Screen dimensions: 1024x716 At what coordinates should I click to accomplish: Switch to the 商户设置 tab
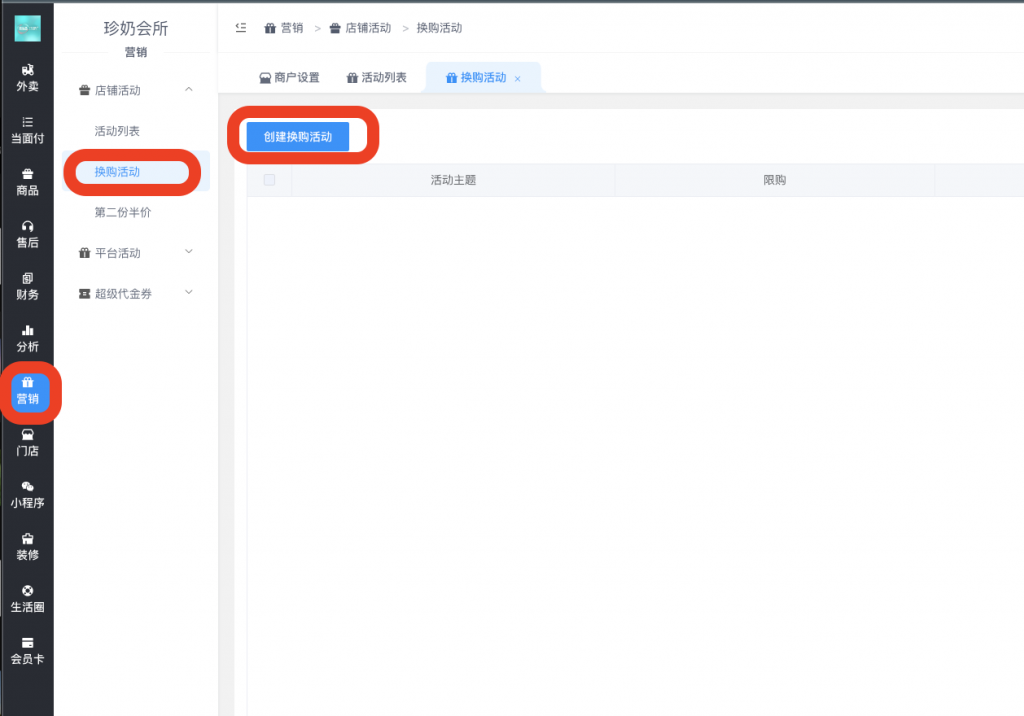pyautogui.click(x=291, y=76)
